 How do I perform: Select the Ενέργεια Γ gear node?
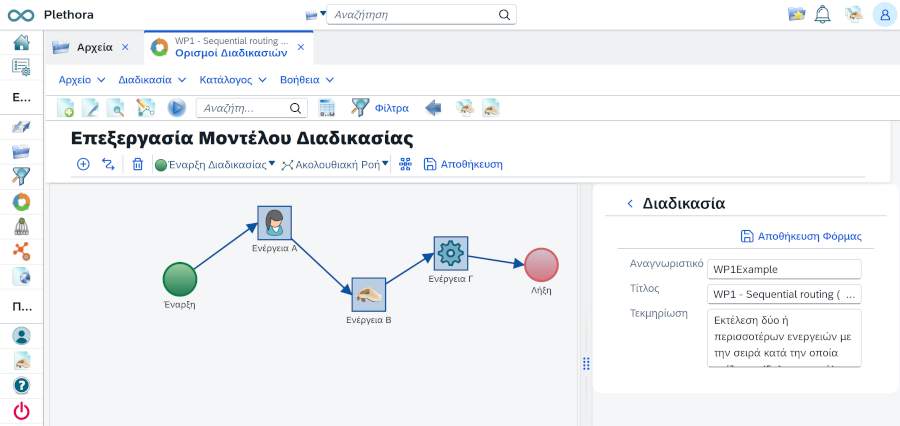451,254
